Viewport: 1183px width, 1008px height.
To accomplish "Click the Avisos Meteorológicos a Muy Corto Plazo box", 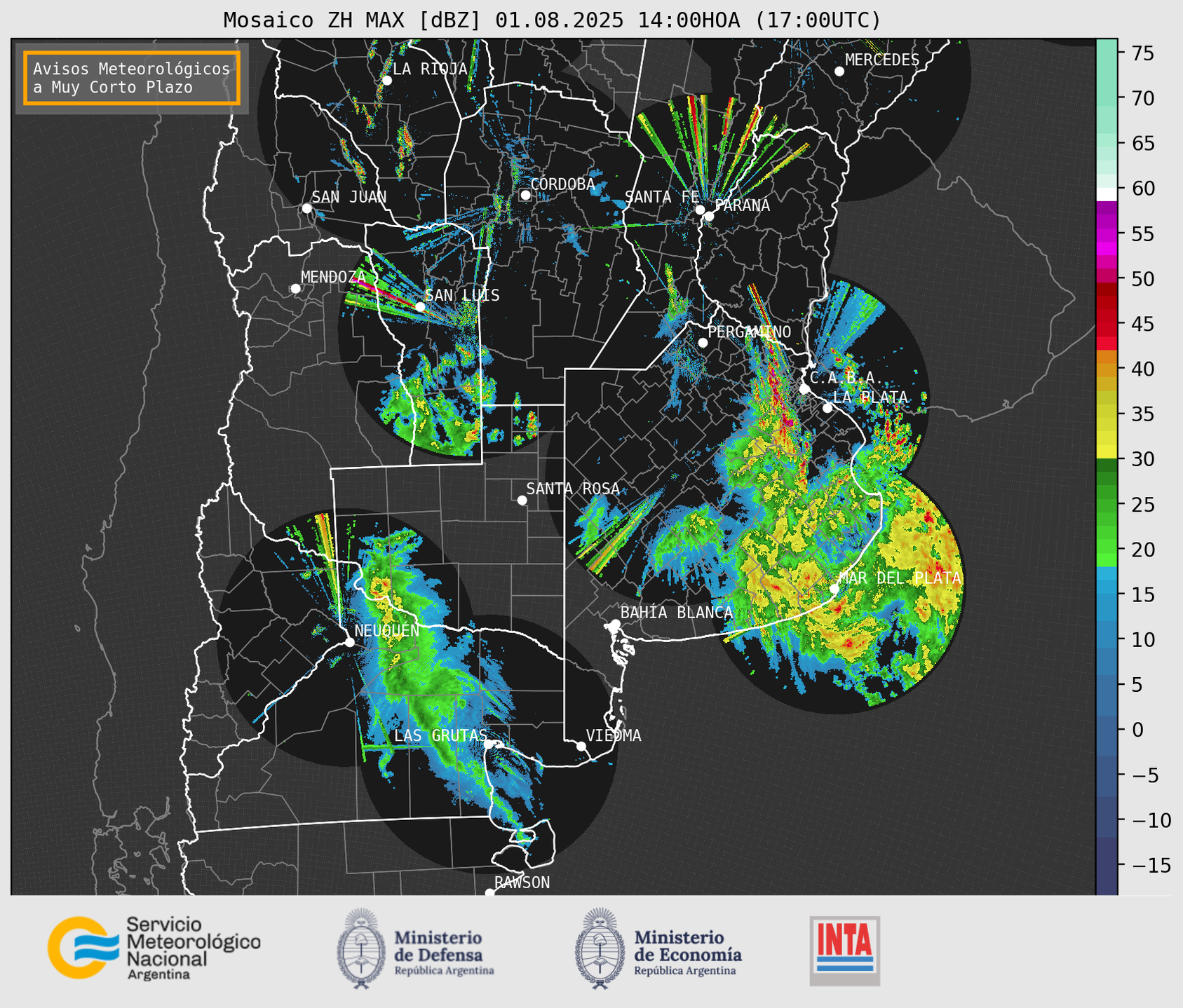I will [x=132, y=78].
